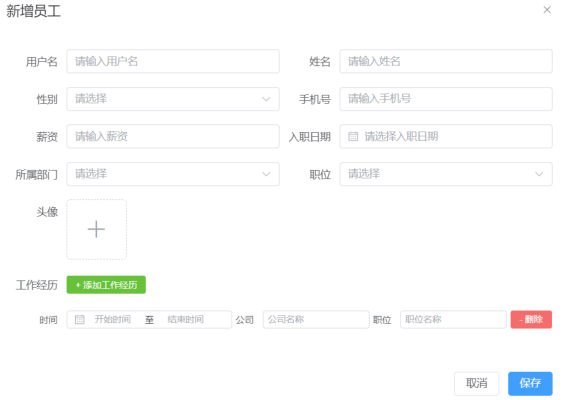Select the 开始时间 field

click(x=113, y=319)
